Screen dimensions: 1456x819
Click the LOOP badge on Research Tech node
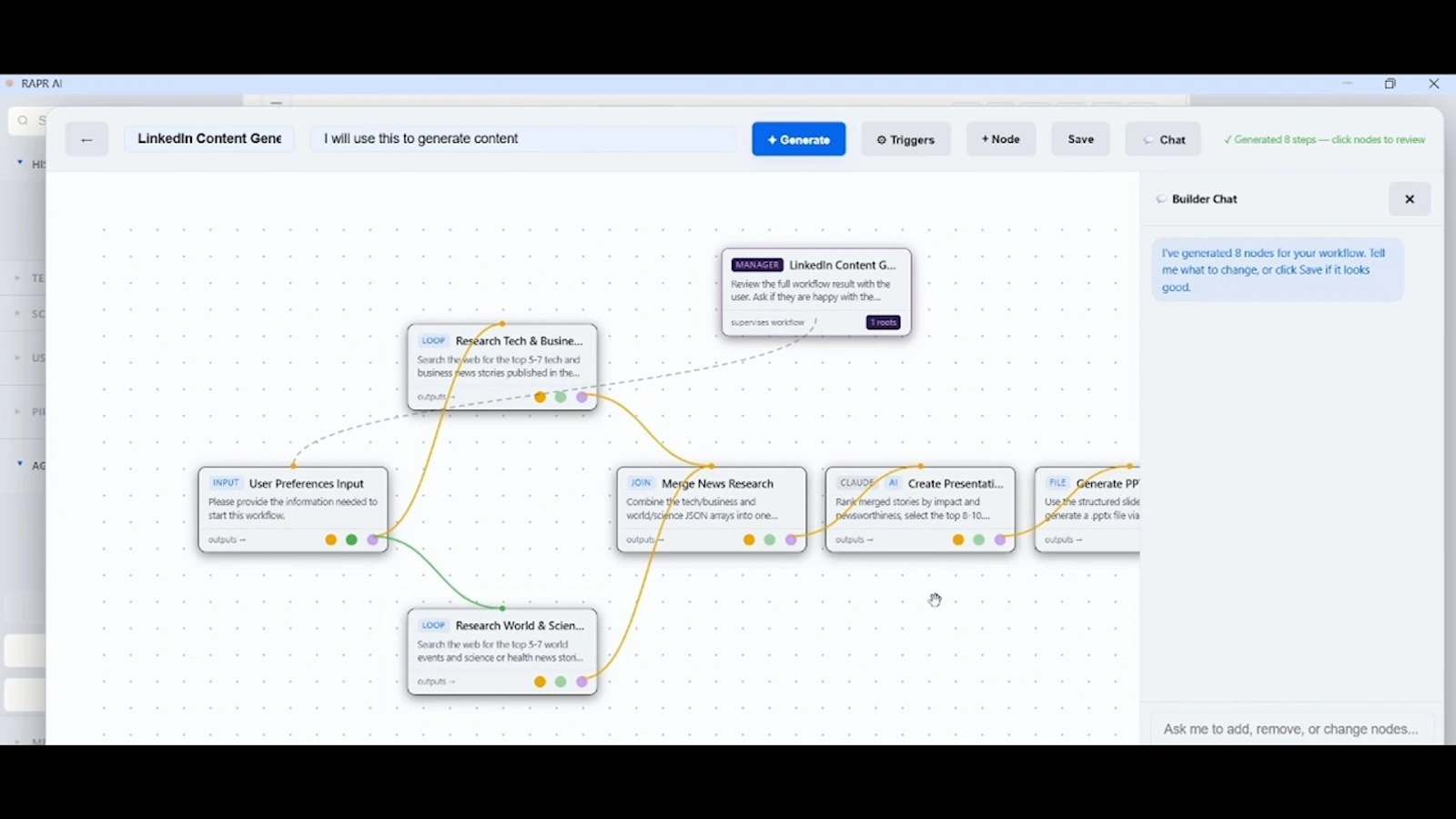click(x=433, y=340)
